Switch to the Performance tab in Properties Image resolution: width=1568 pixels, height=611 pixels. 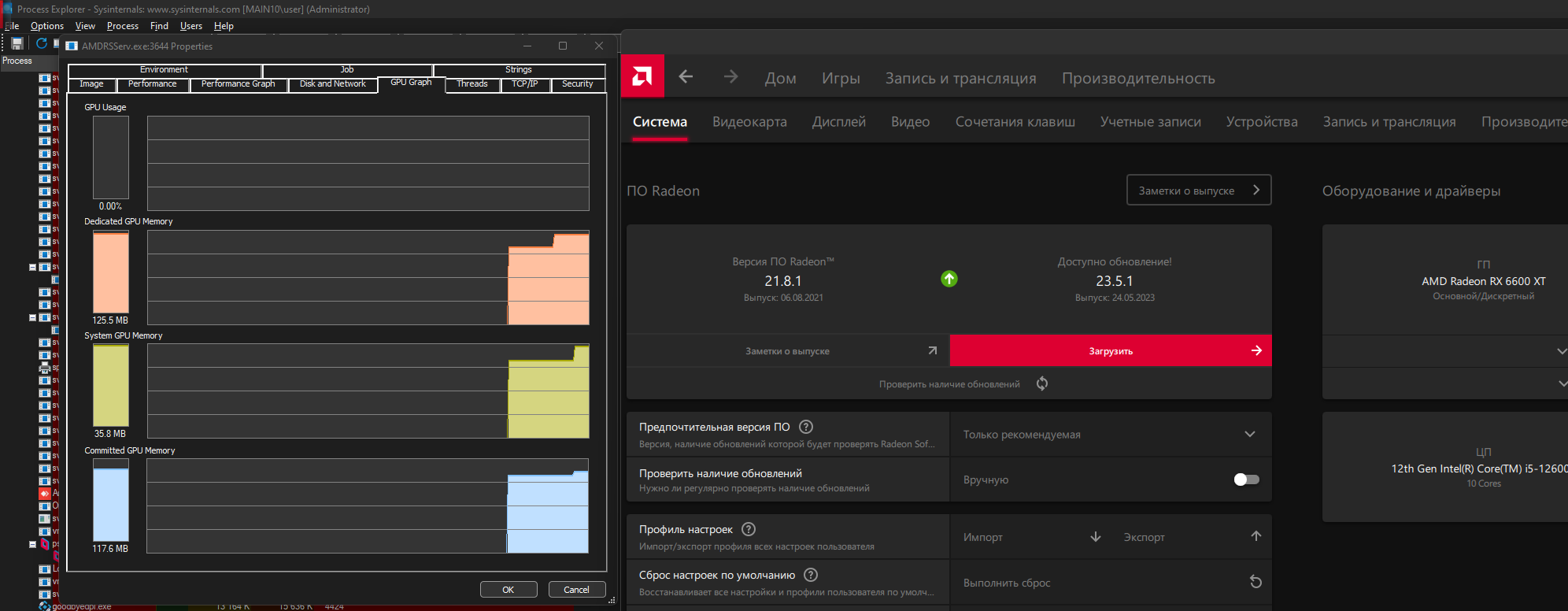click(x=153, y=84)
